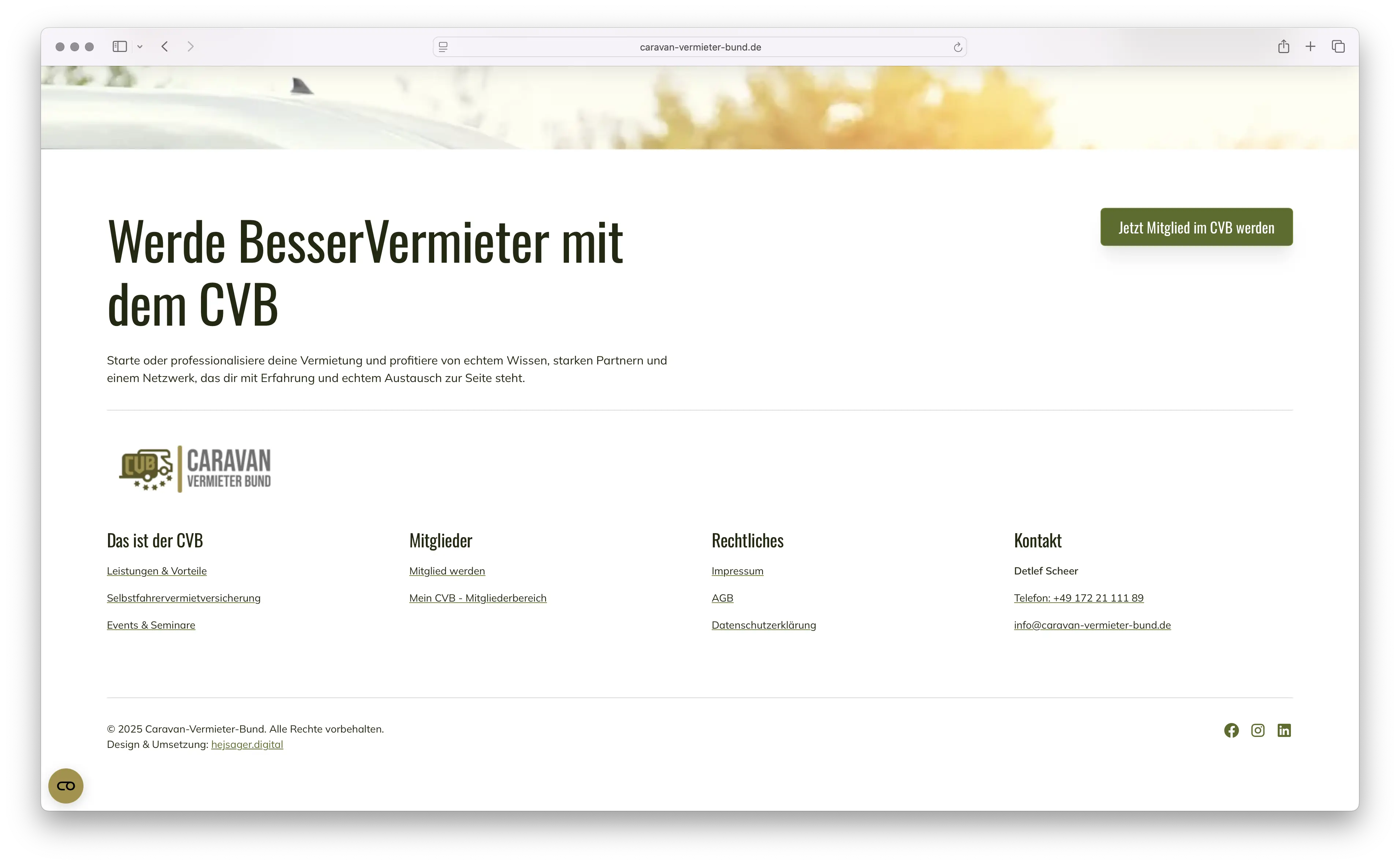Click the address bar showing caravan-vermieter-bund.de
The height and width of the screenshot is (865, 1400).
pyautogui.click(x=699, y=47)
